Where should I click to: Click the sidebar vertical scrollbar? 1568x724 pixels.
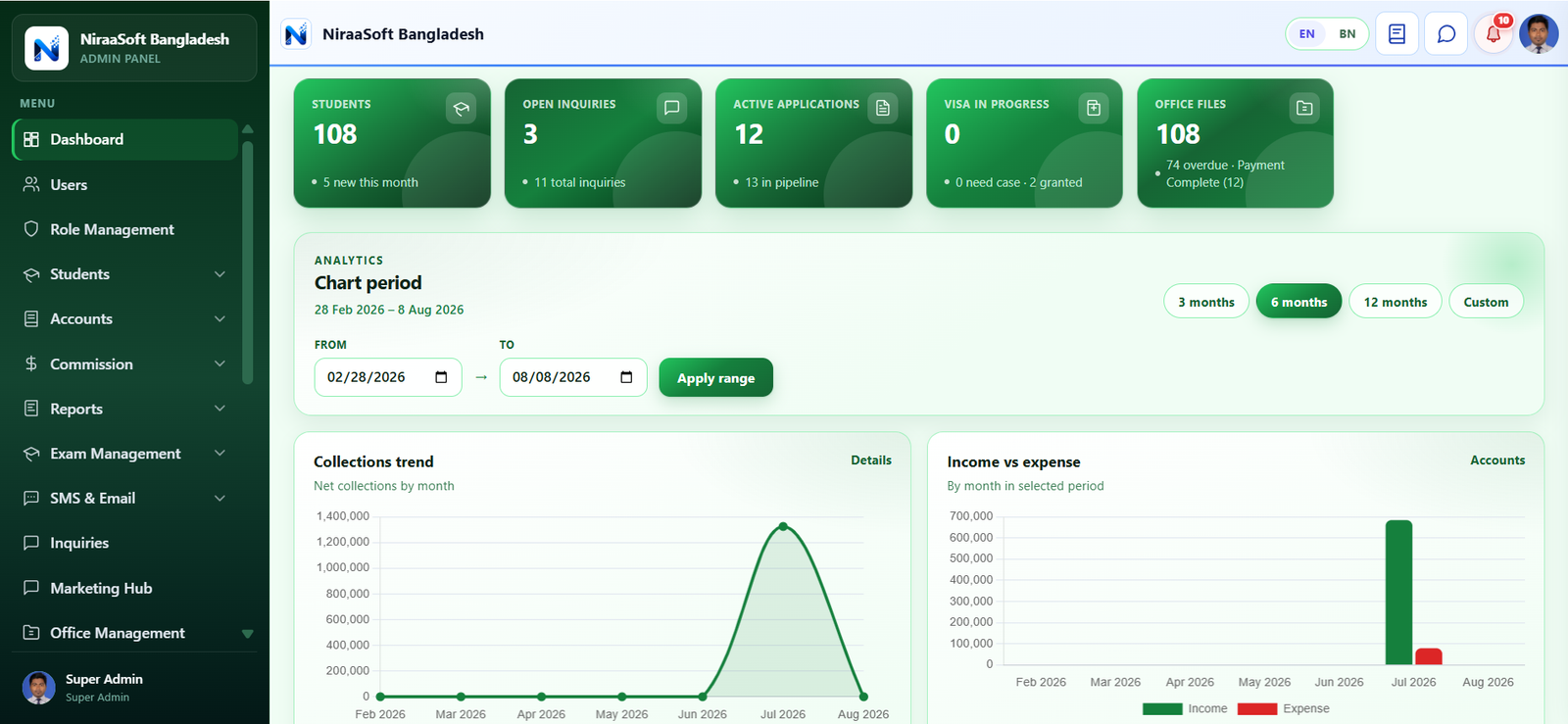248,262
